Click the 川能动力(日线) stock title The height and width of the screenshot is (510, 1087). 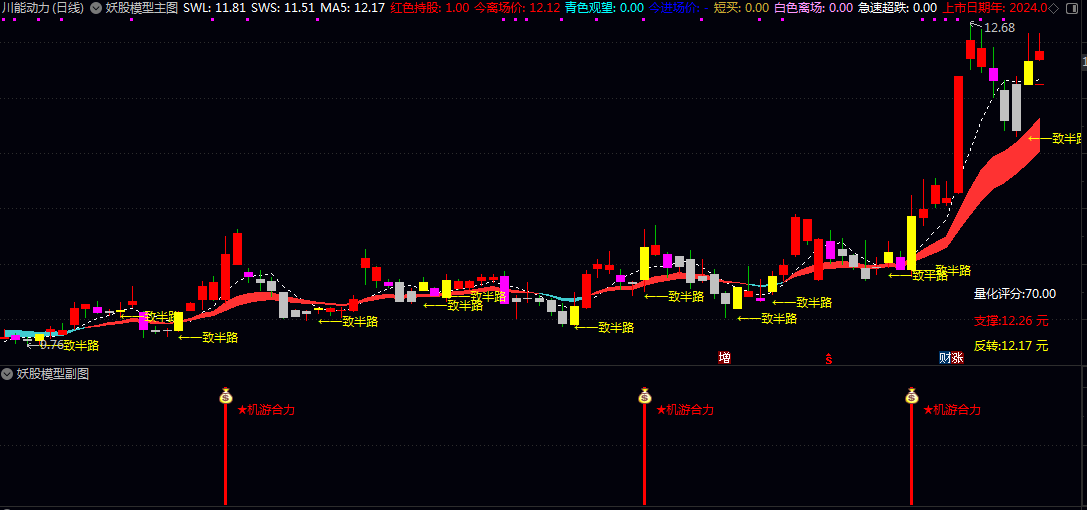tap(42, 8)
